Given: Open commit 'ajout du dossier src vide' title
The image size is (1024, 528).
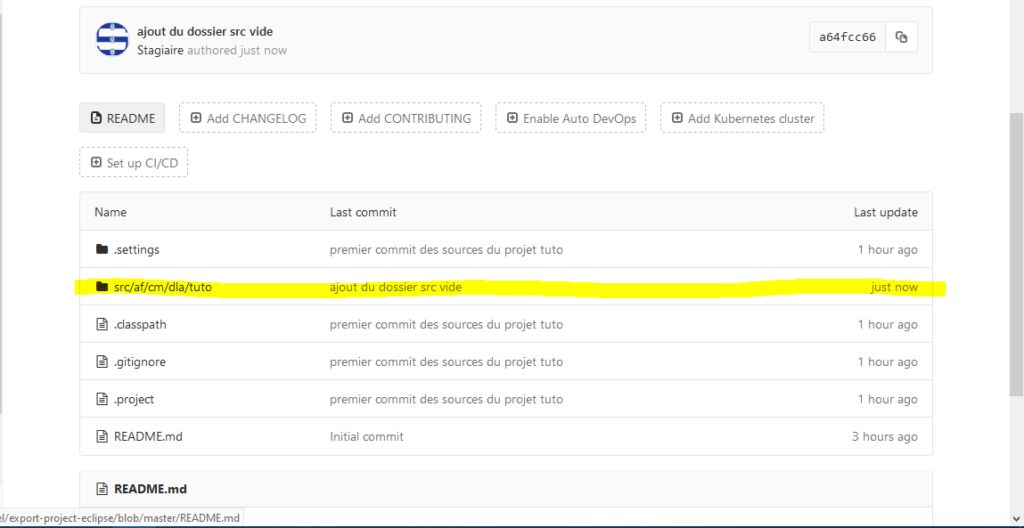Looking at the screenshot, I should click(203, 31).
